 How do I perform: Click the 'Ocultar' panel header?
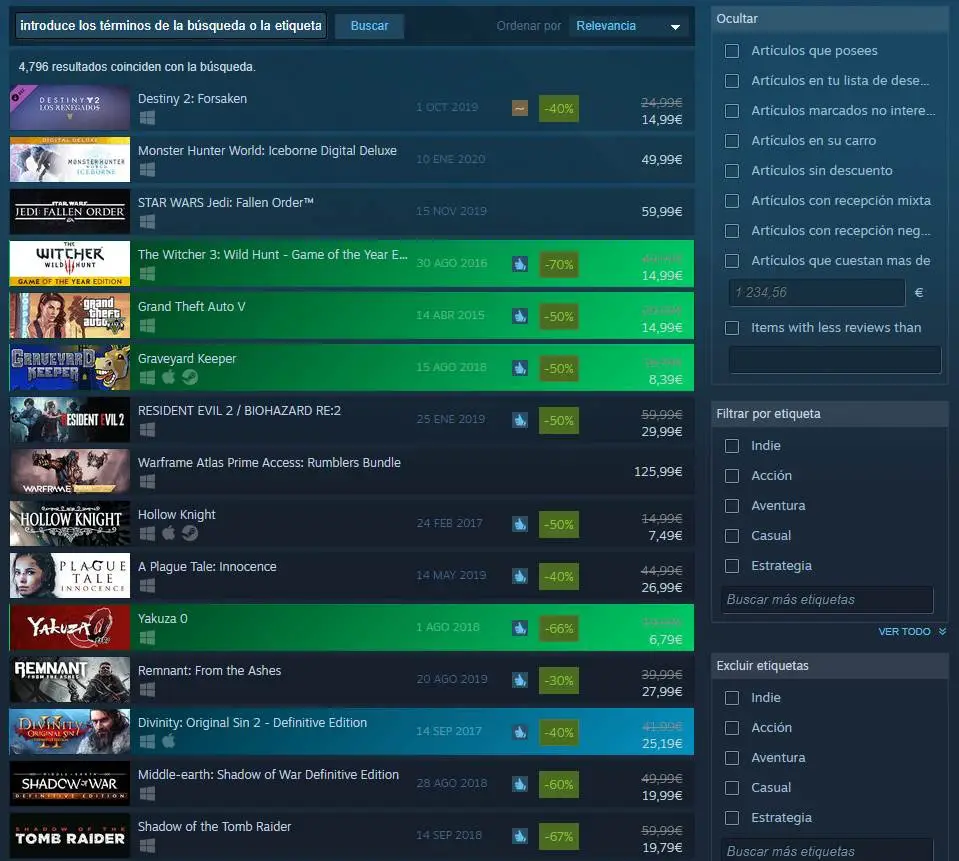pyautogui.click(x=830, y=19)
